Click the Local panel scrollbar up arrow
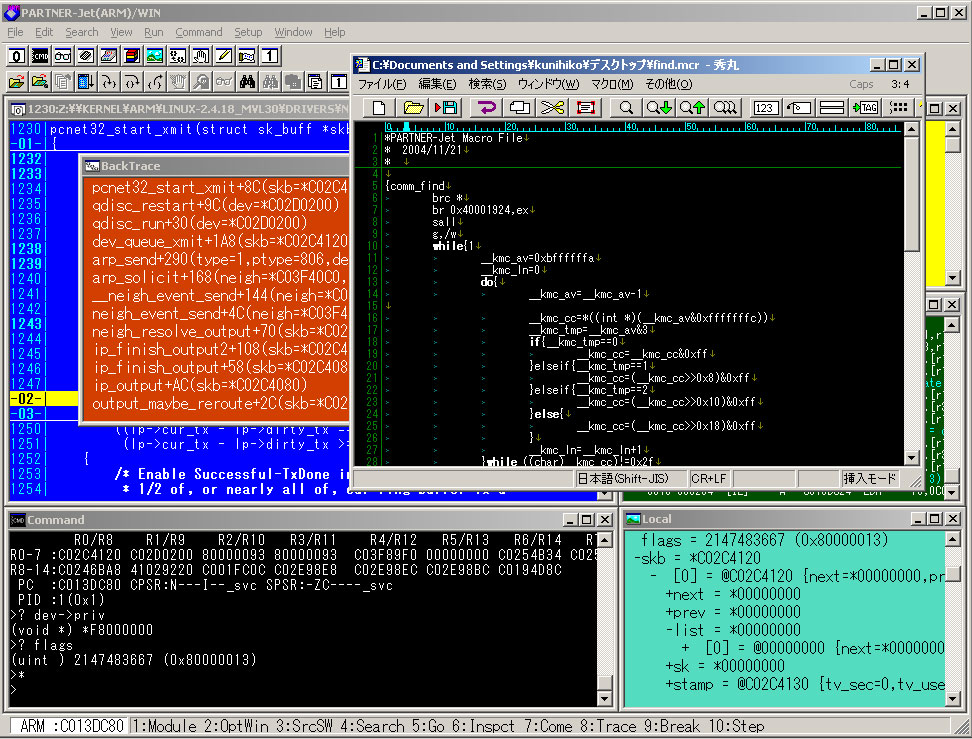This screenshot has width=972, height=739. [x=953, y=539]
